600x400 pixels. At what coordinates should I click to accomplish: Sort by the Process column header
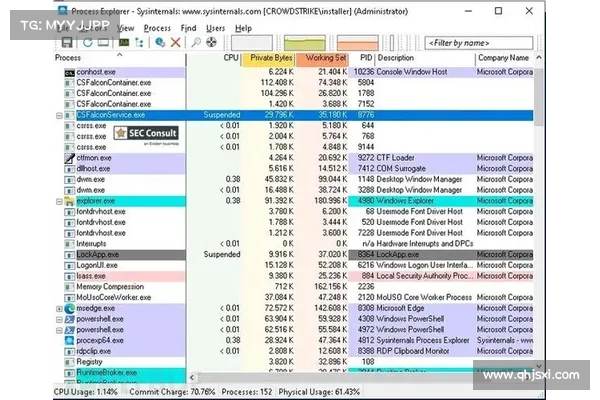pos(120,58)
